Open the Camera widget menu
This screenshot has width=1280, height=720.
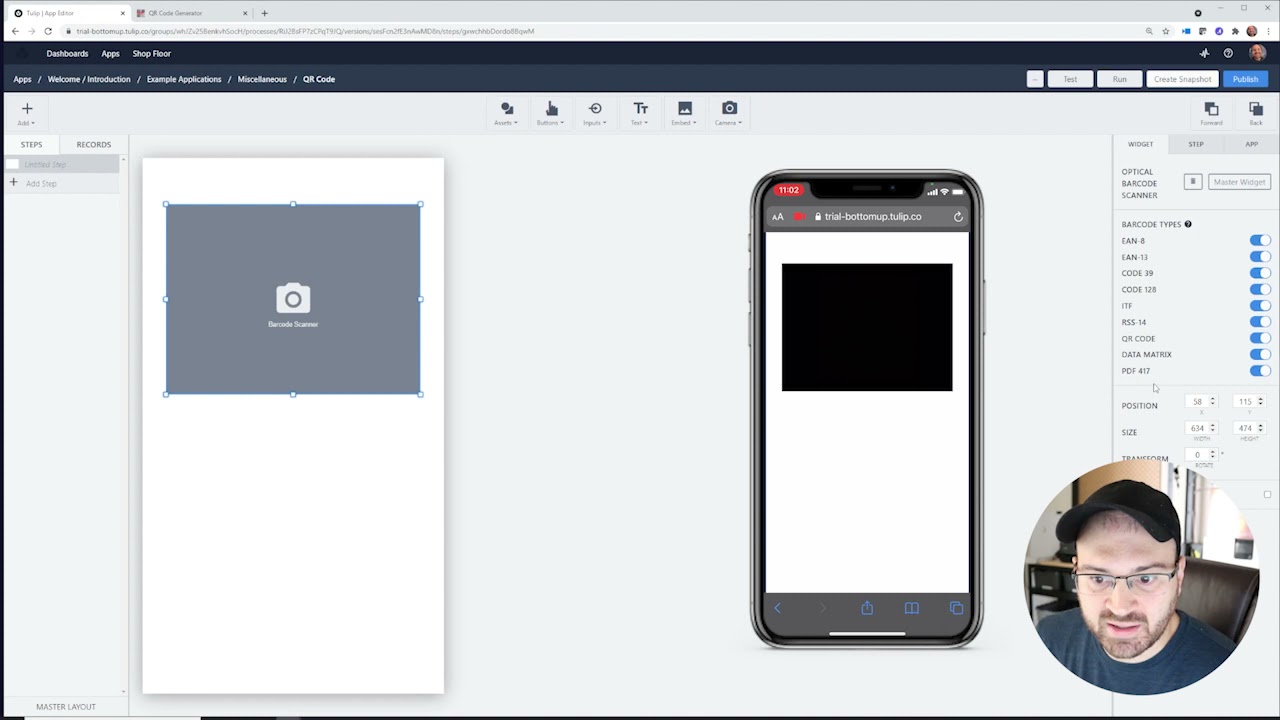tap(729, 113)
